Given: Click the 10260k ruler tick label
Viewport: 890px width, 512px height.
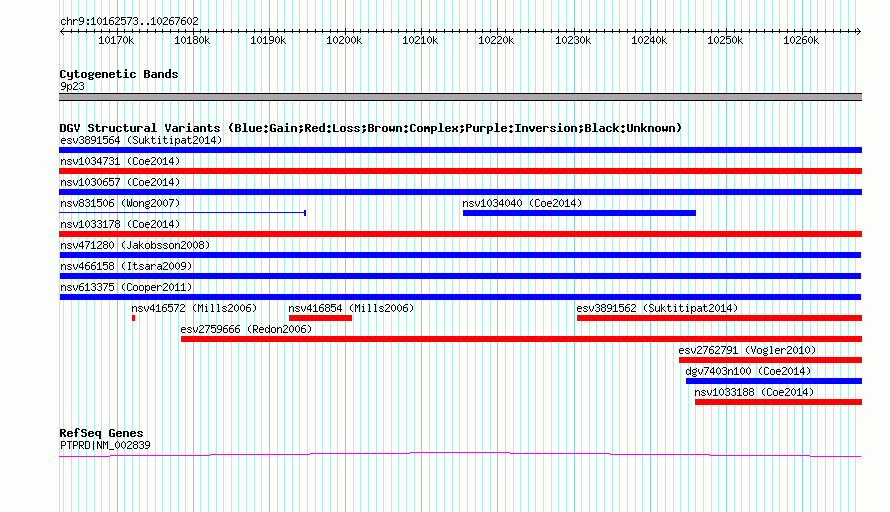Looking at the screenshot, I should [x=801, y=40].
